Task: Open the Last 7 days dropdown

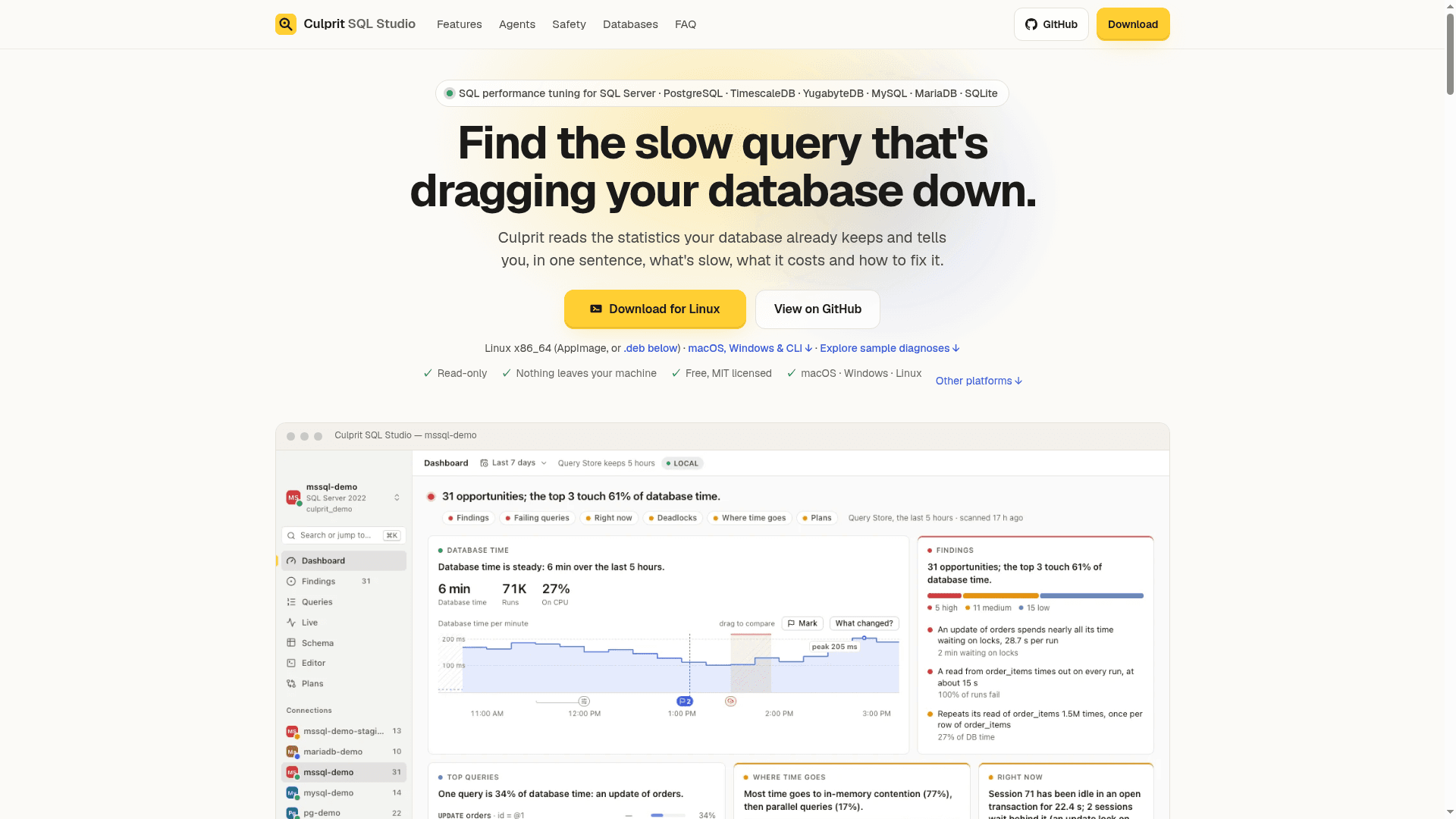Action: tap(513, 463)
